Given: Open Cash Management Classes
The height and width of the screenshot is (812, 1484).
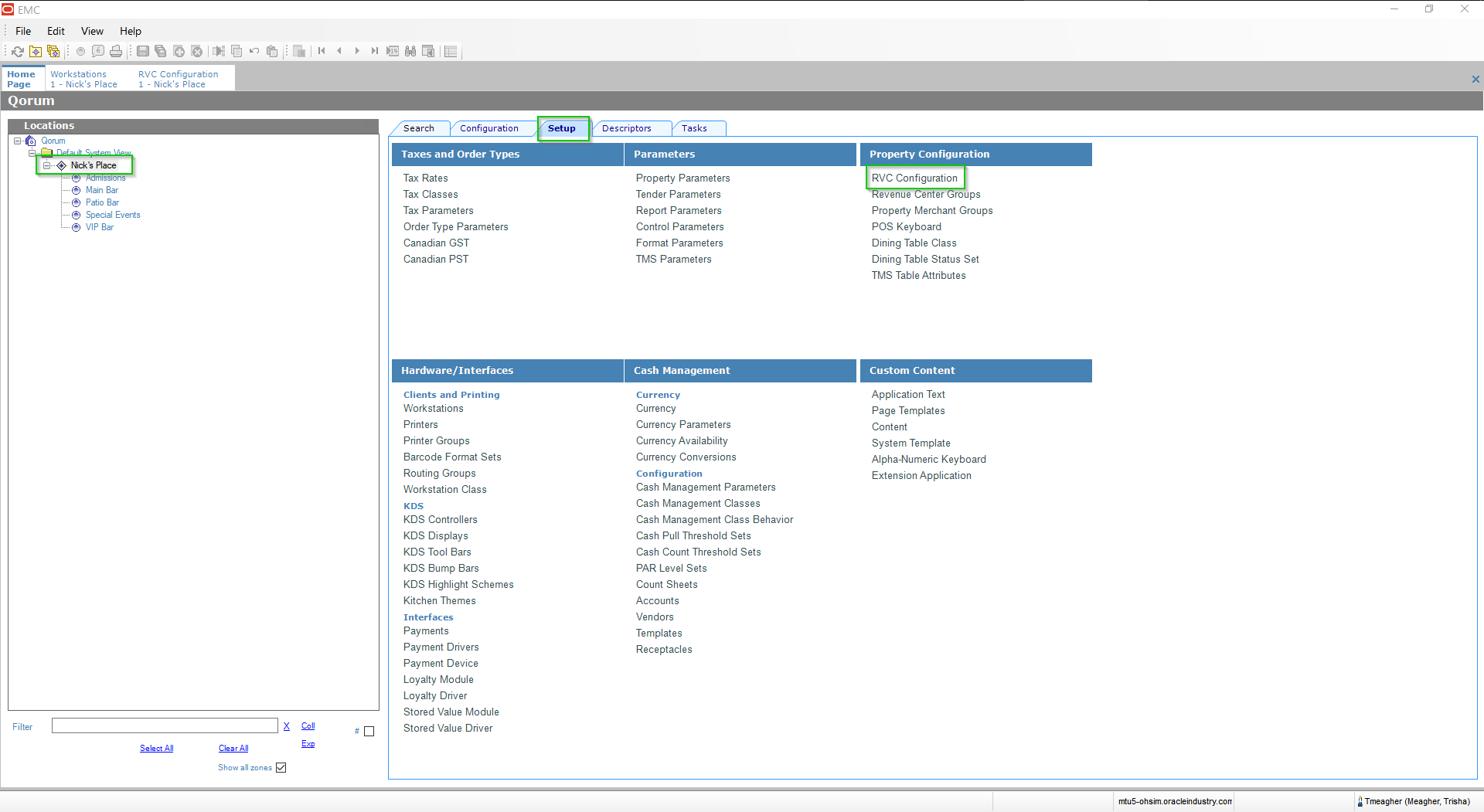Looking at the screenshot, I should point(698,504).
